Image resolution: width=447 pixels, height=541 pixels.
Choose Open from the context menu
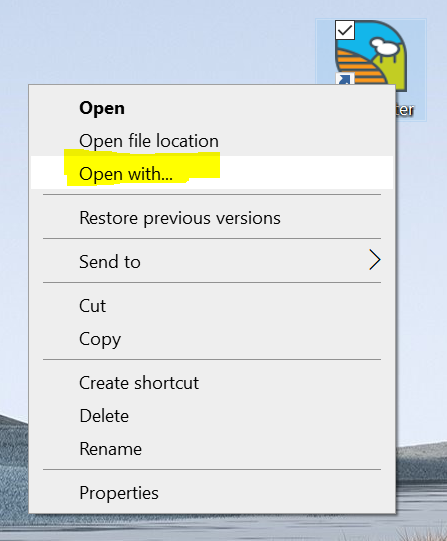(x=212, y=108)
